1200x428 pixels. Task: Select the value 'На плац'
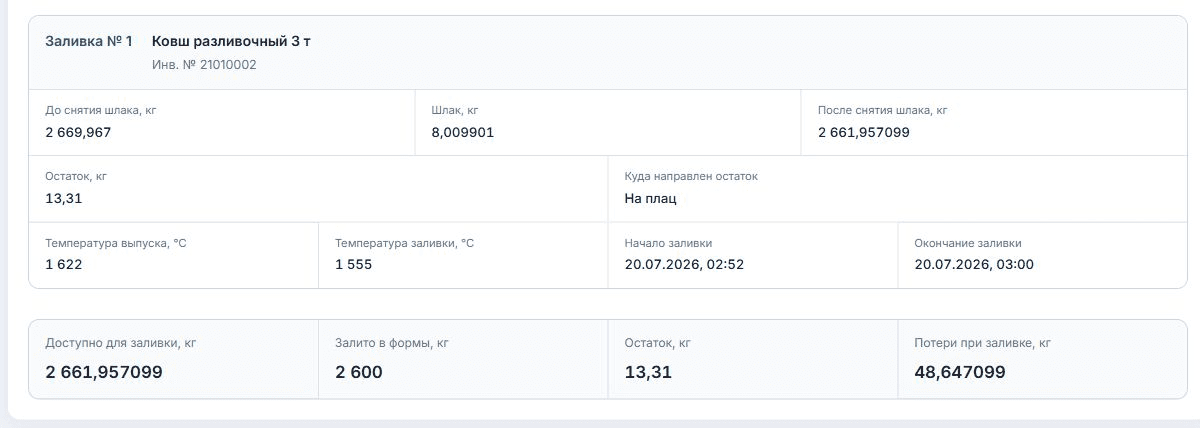coord(650,198)
